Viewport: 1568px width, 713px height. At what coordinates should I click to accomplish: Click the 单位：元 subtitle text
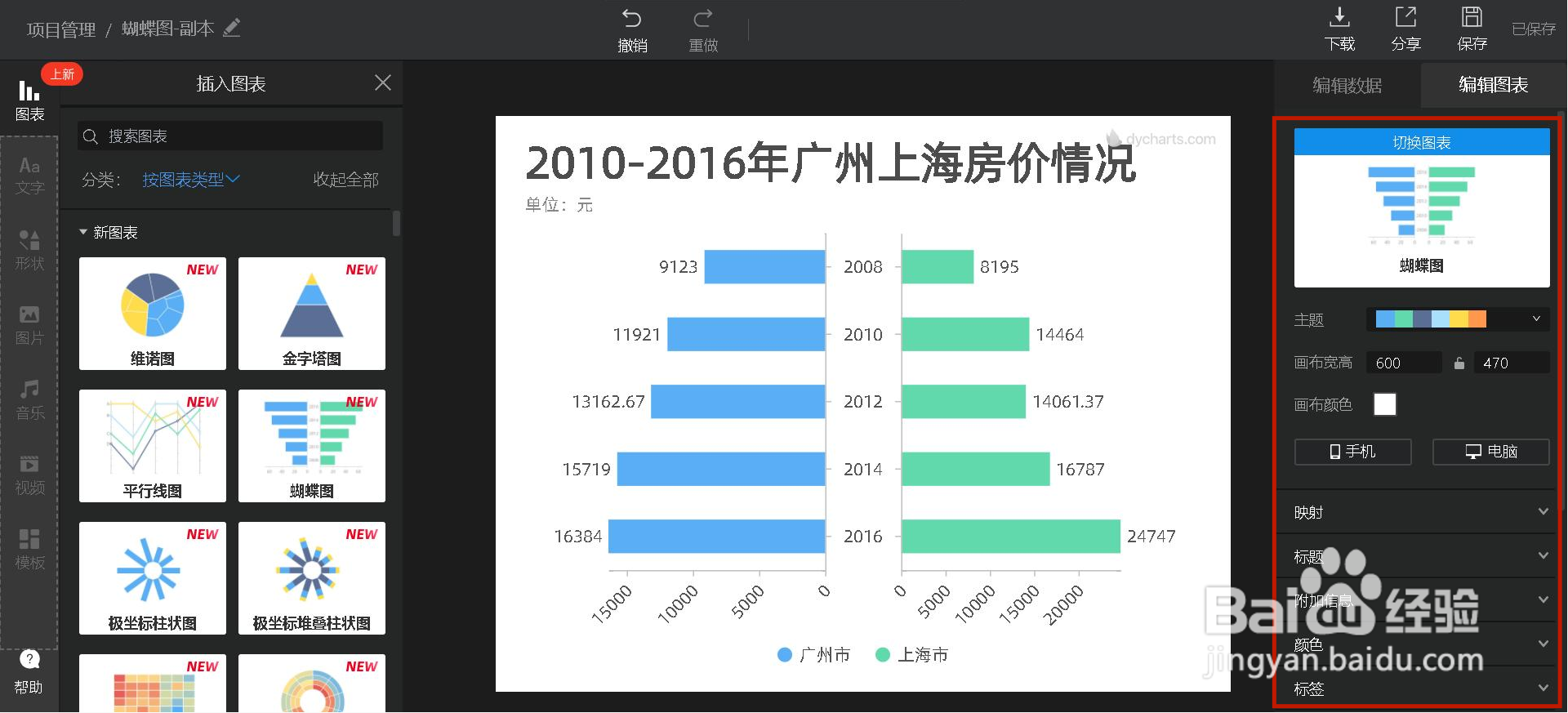tap(559, 205)
